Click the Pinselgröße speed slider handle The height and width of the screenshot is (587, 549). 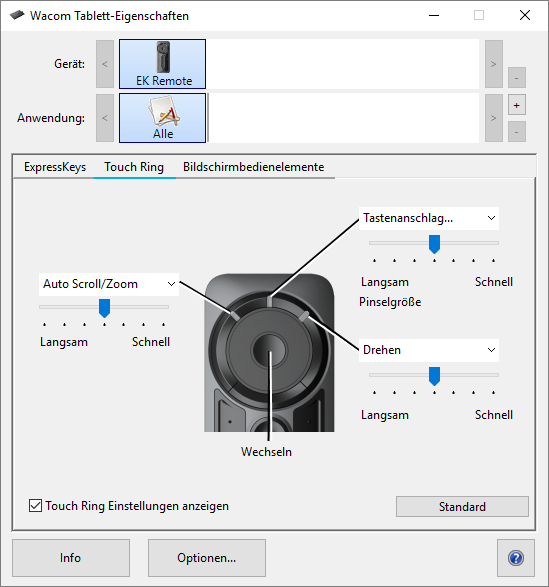pyautogui.click(x=434, y=244)
